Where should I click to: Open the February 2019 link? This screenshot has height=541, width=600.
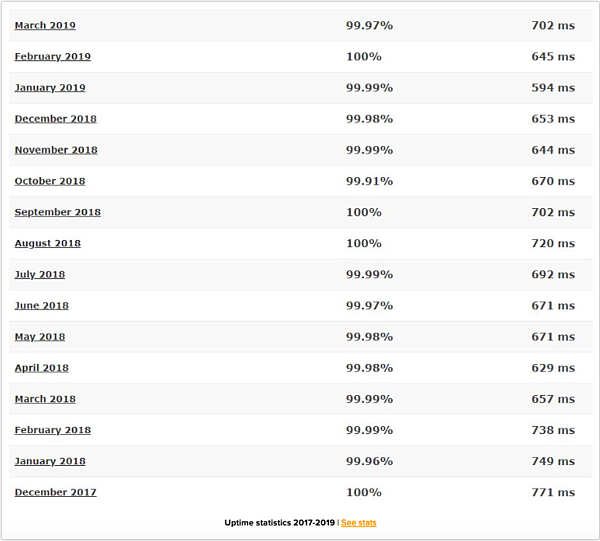53,57
